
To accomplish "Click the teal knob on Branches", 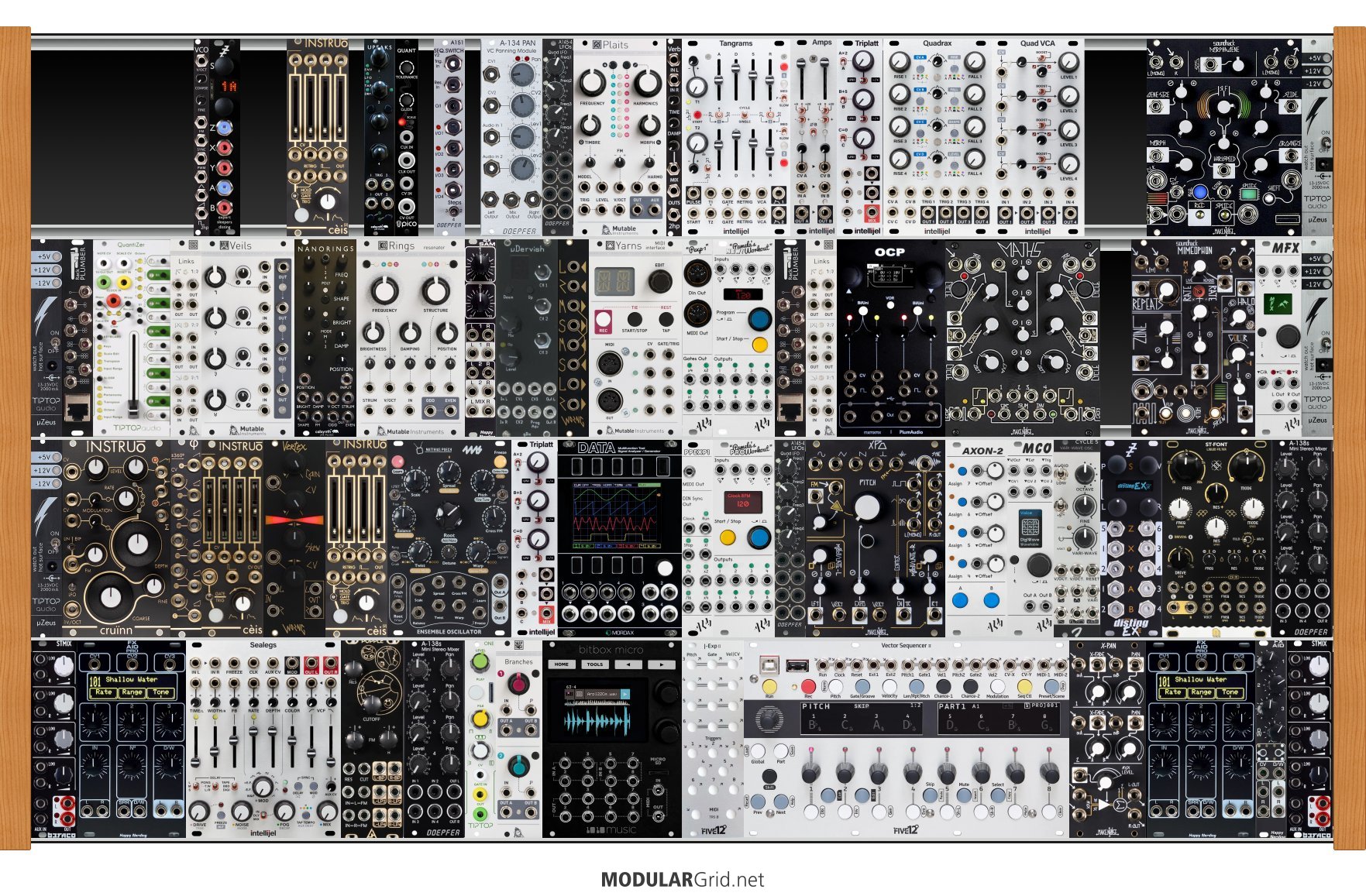I will 518,766.
